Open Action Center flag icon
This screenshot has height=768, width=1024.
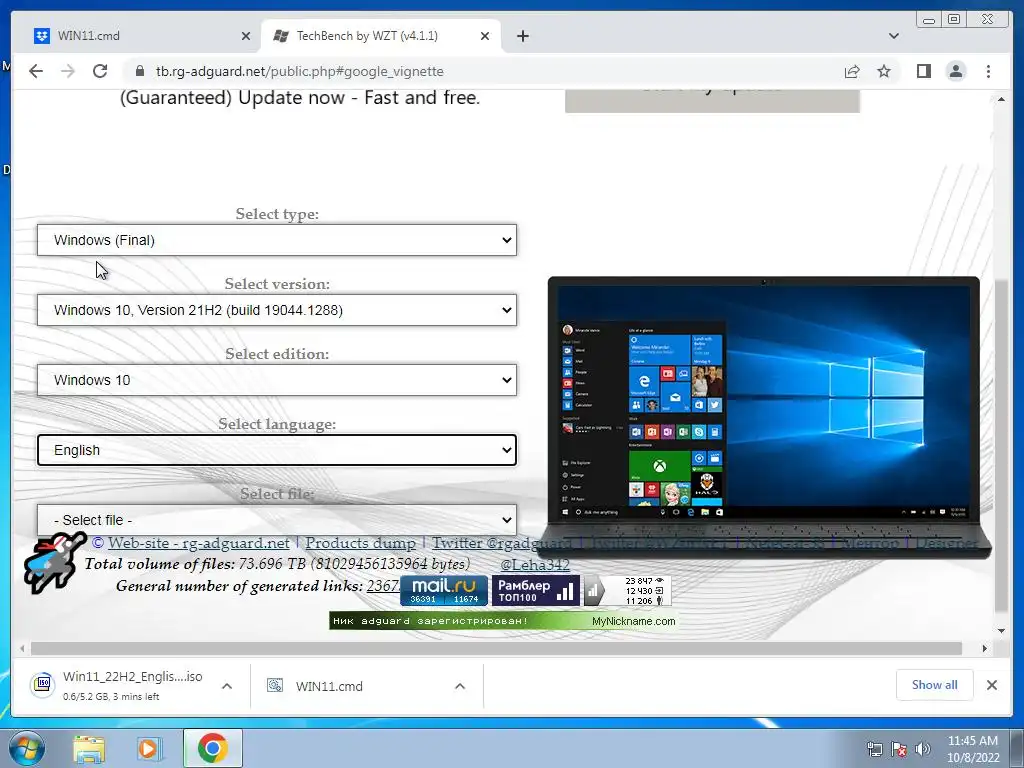[x=899, y=749]
